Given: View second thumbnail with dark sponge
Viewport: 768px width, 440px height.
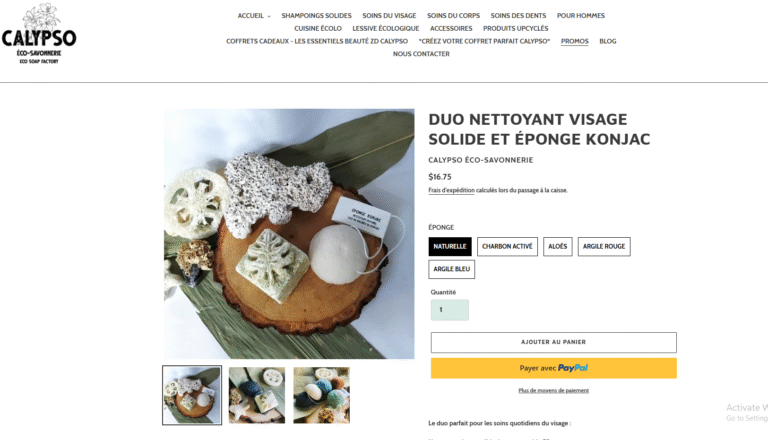Looking at the screenshot, I should (x=257, y=395).
